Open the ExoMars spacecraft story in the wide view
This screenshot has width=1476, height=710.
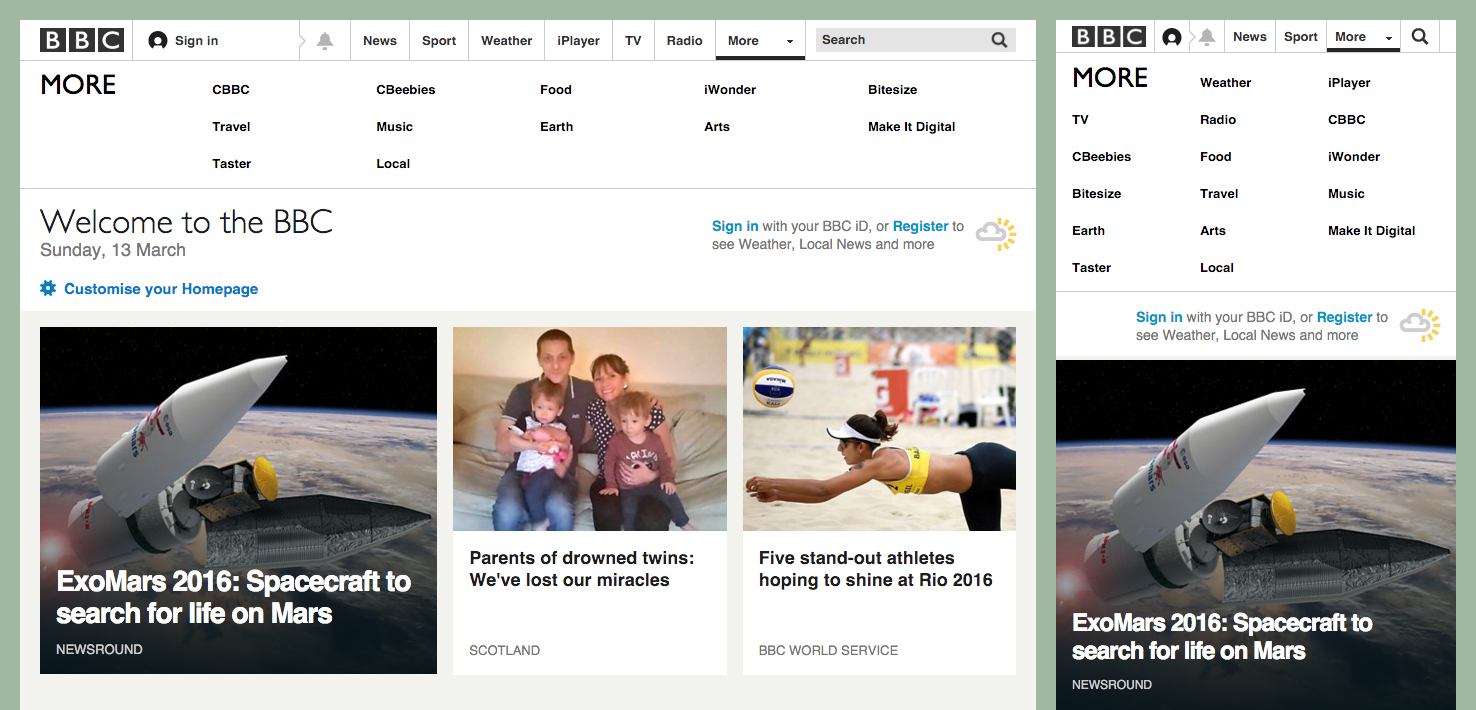pyautogui.click(x=238, y=500)
